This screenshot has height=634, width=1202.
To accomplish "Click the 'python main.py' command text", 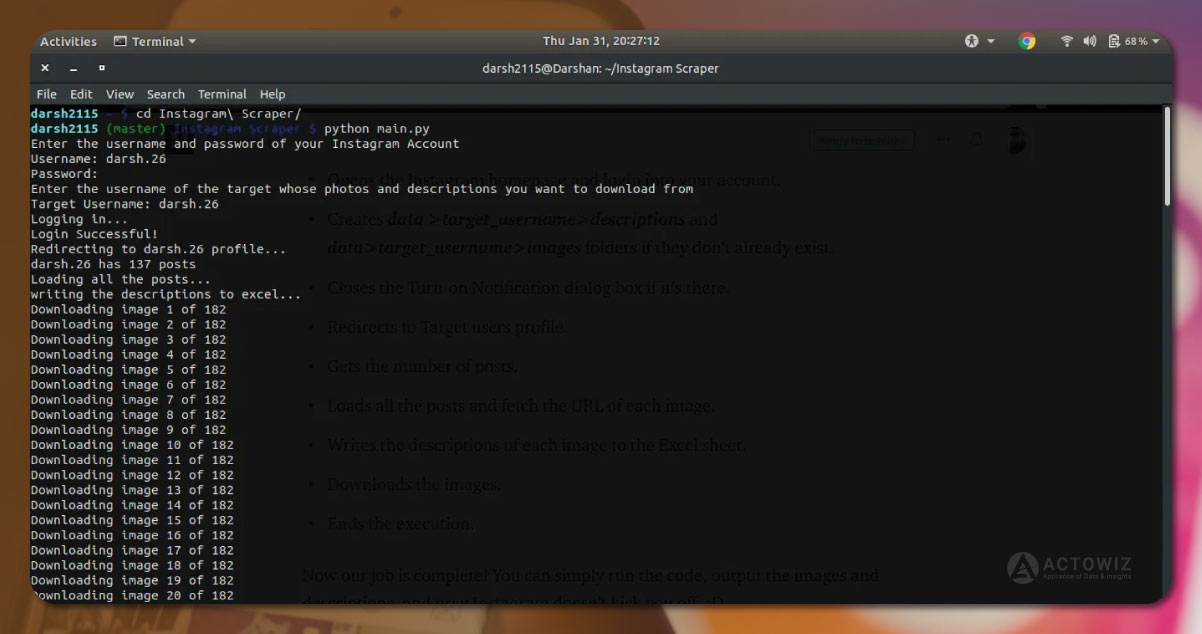I will coord(377,129).
